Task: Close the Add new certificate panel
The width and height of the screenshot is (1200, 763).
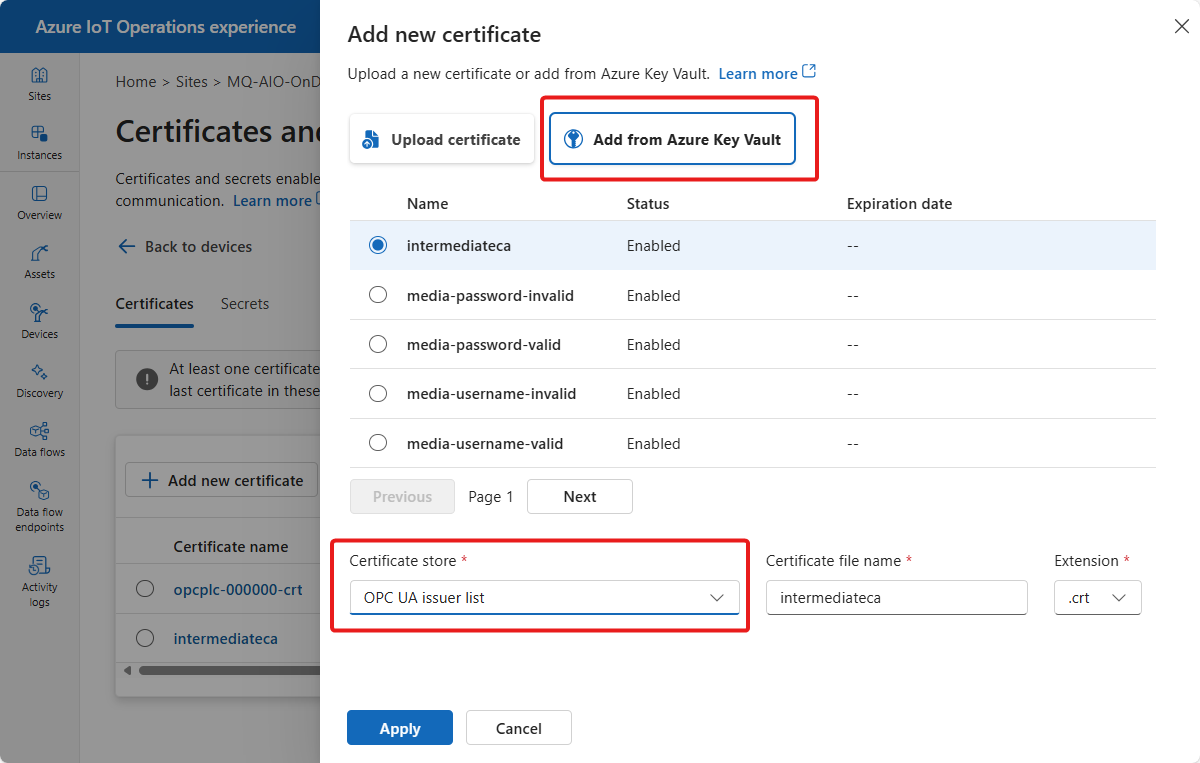Action: tap(1181, 27)
